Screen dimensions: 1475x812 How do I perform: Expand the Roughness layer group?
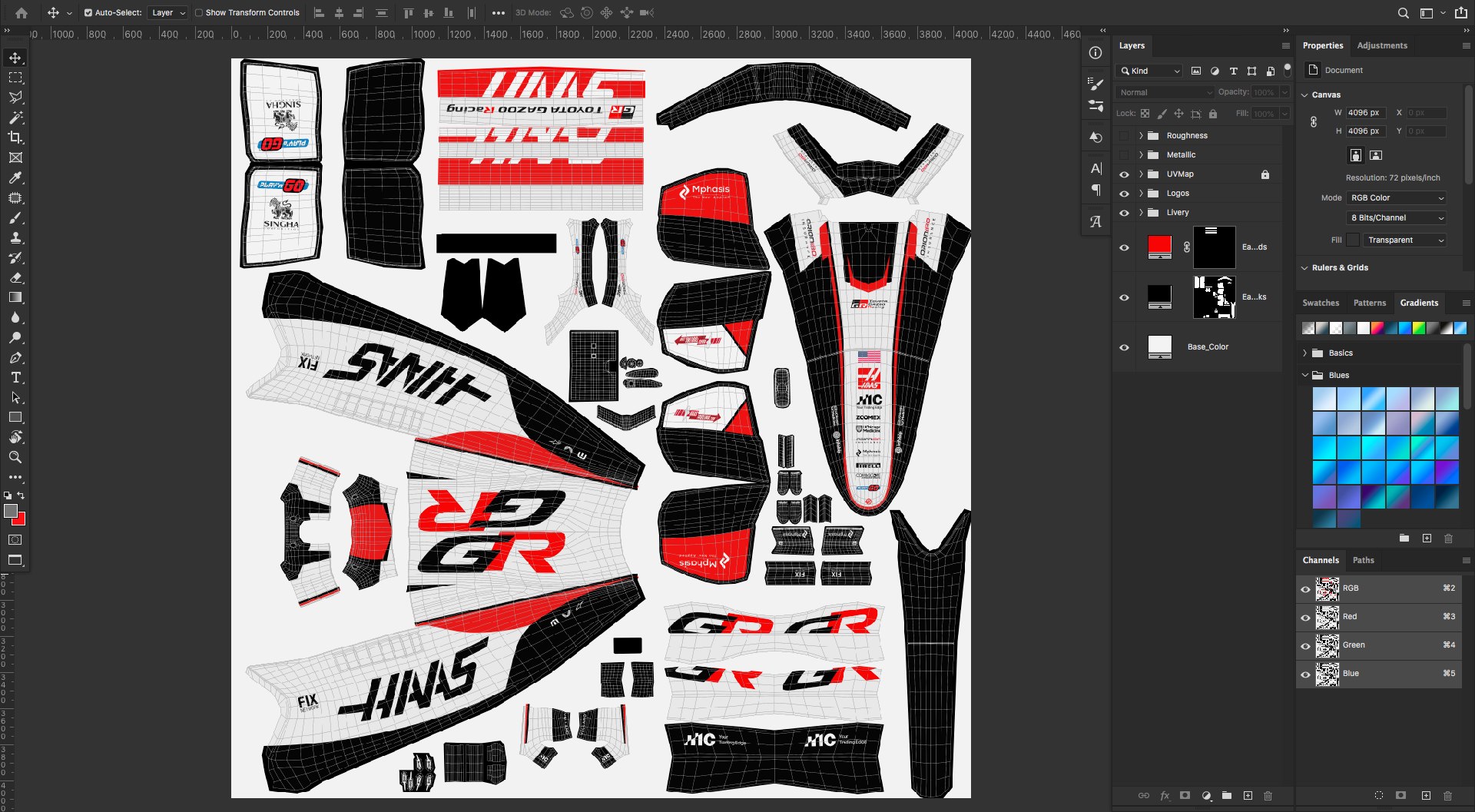tap(1141, 136)
